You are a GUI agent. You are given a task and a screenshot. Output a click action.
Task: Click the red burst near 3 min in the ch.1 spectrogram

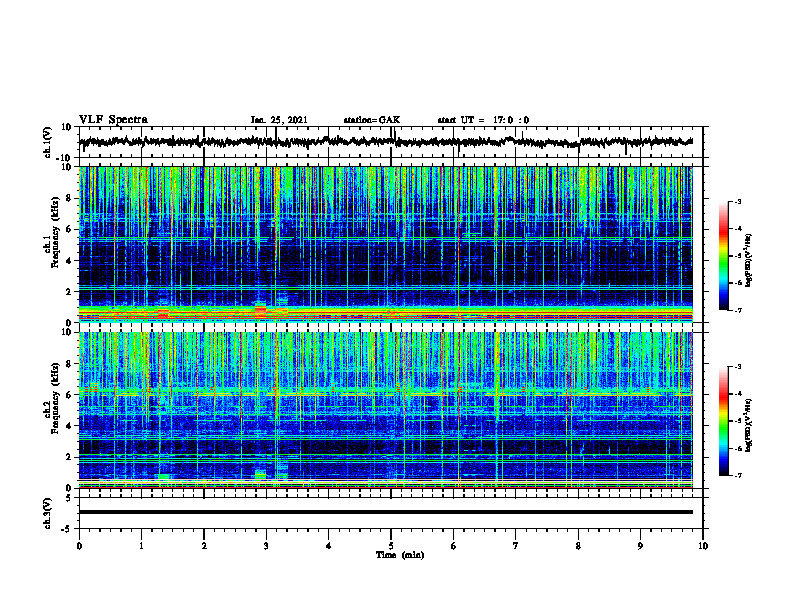point(261,309)
